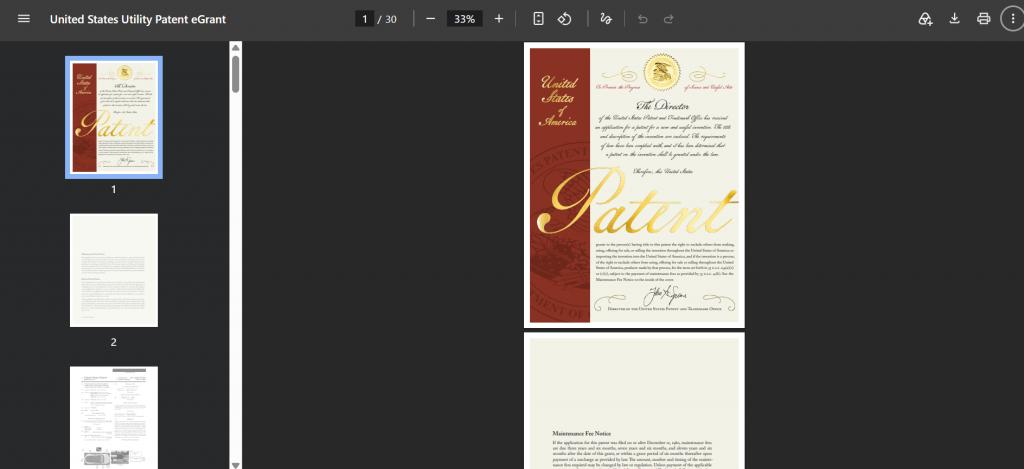Download the patent PDF

[x=954, y=19]
